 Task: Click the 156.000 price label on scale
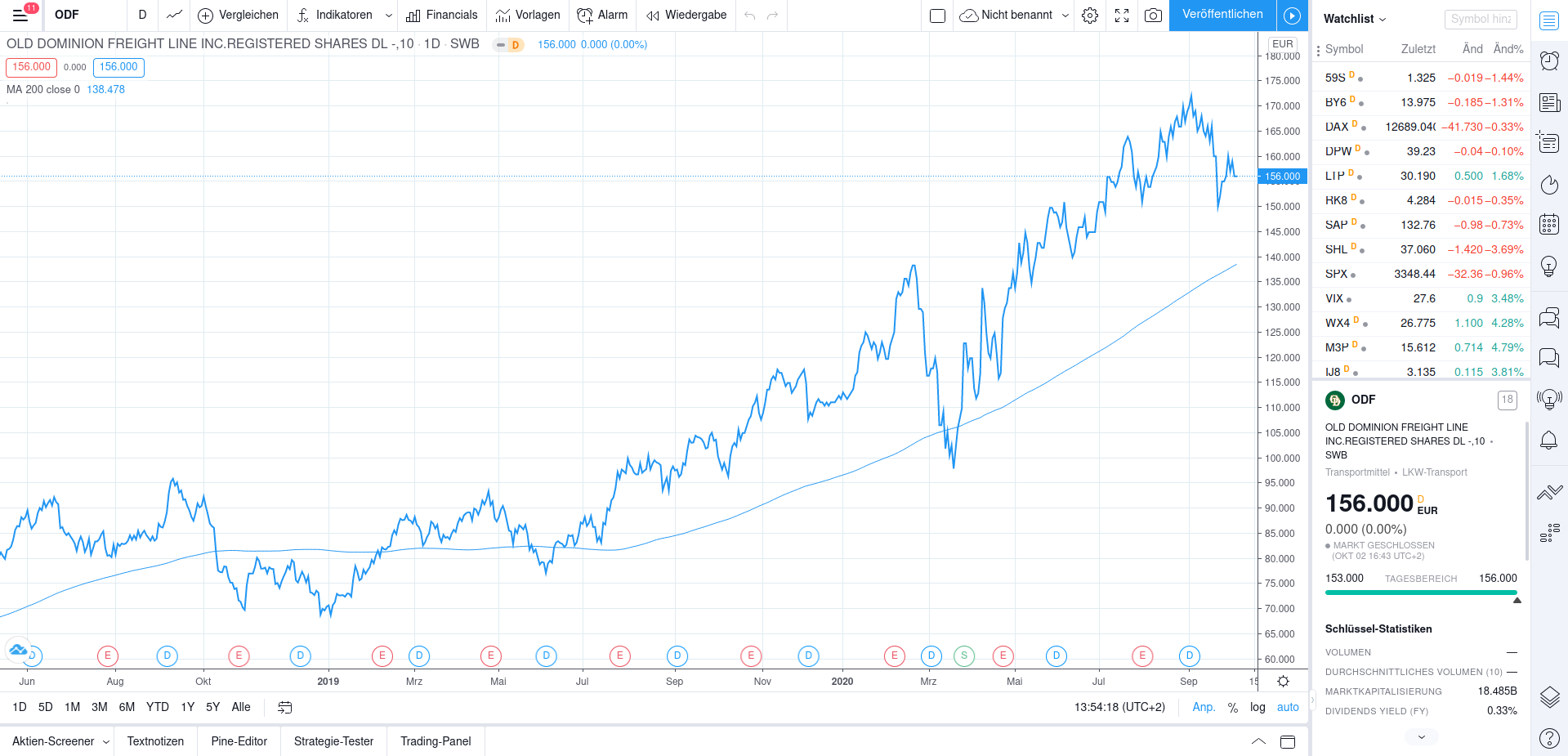1282,177
